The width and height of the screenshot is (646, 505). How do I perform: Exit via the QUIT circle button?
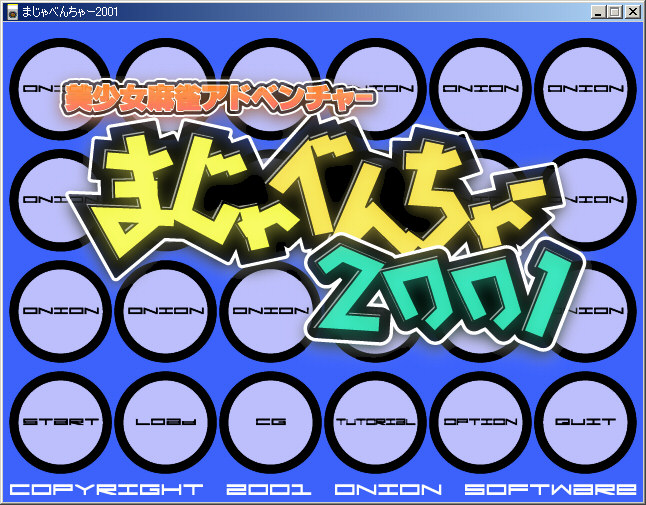(585, 422)
